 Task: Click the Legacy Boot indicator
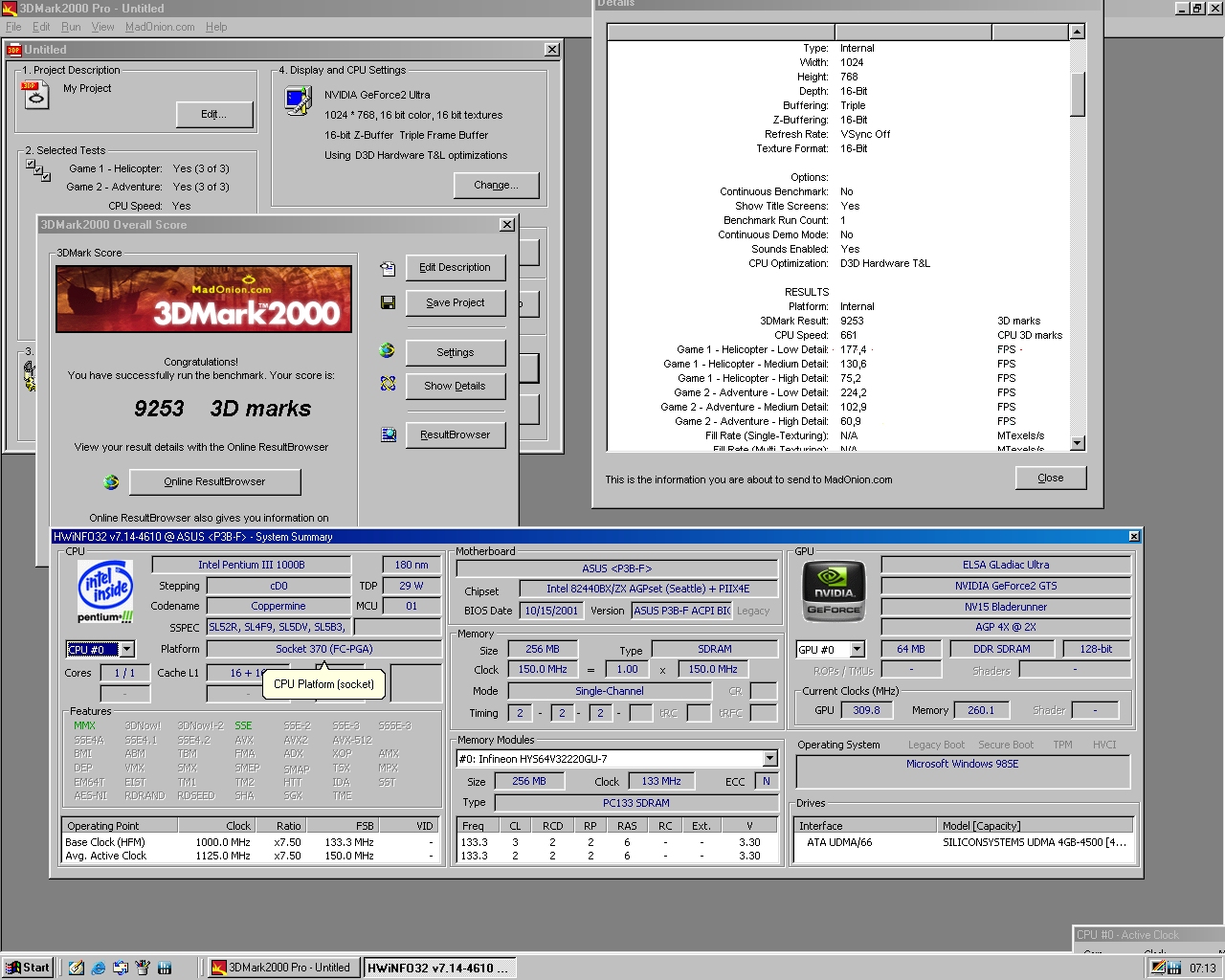936,745
